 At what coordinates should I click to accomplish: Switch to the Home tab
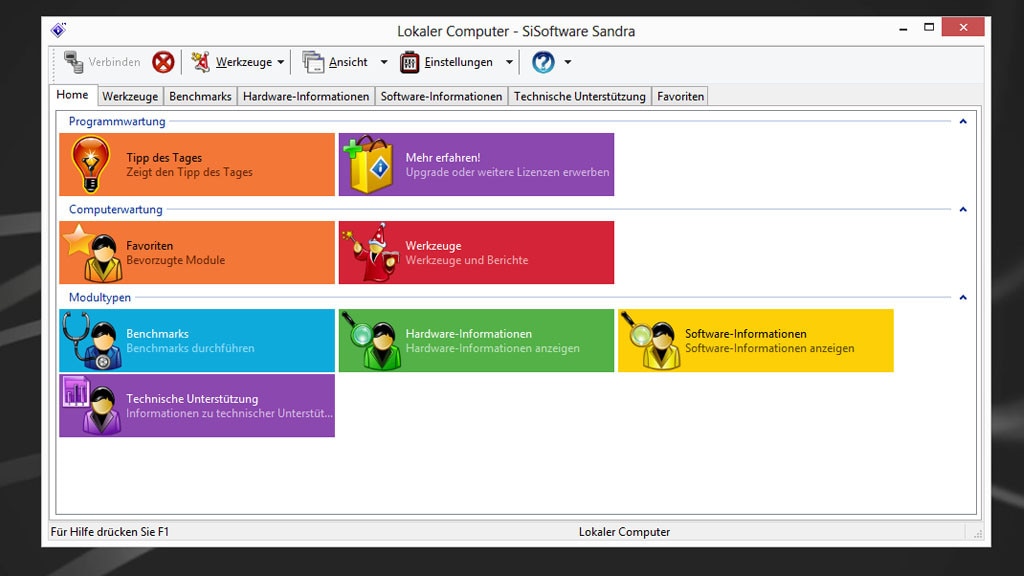[x=72, y=95]
